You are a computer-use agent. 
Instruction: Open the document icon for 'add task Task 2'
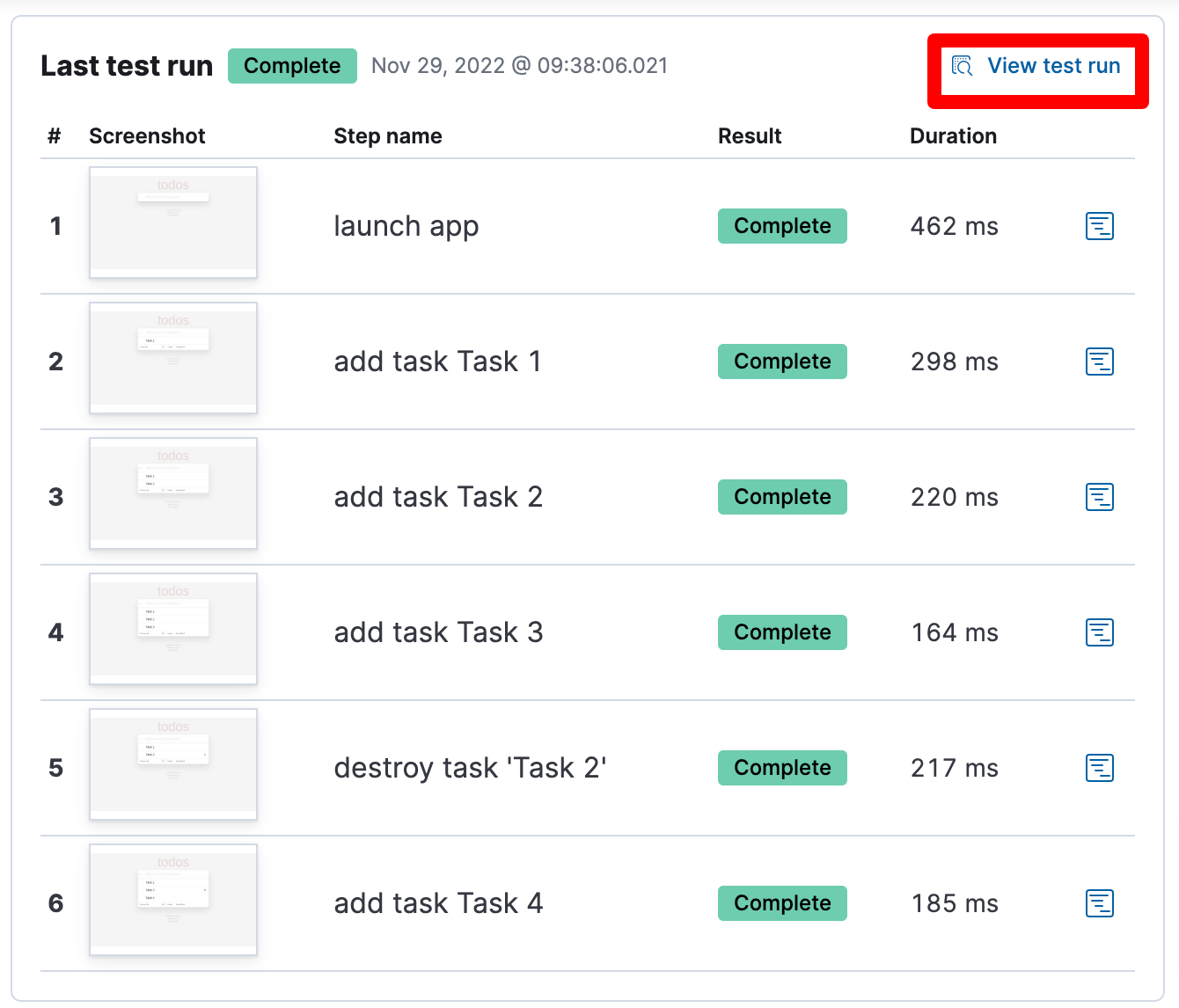[1100, 497]
